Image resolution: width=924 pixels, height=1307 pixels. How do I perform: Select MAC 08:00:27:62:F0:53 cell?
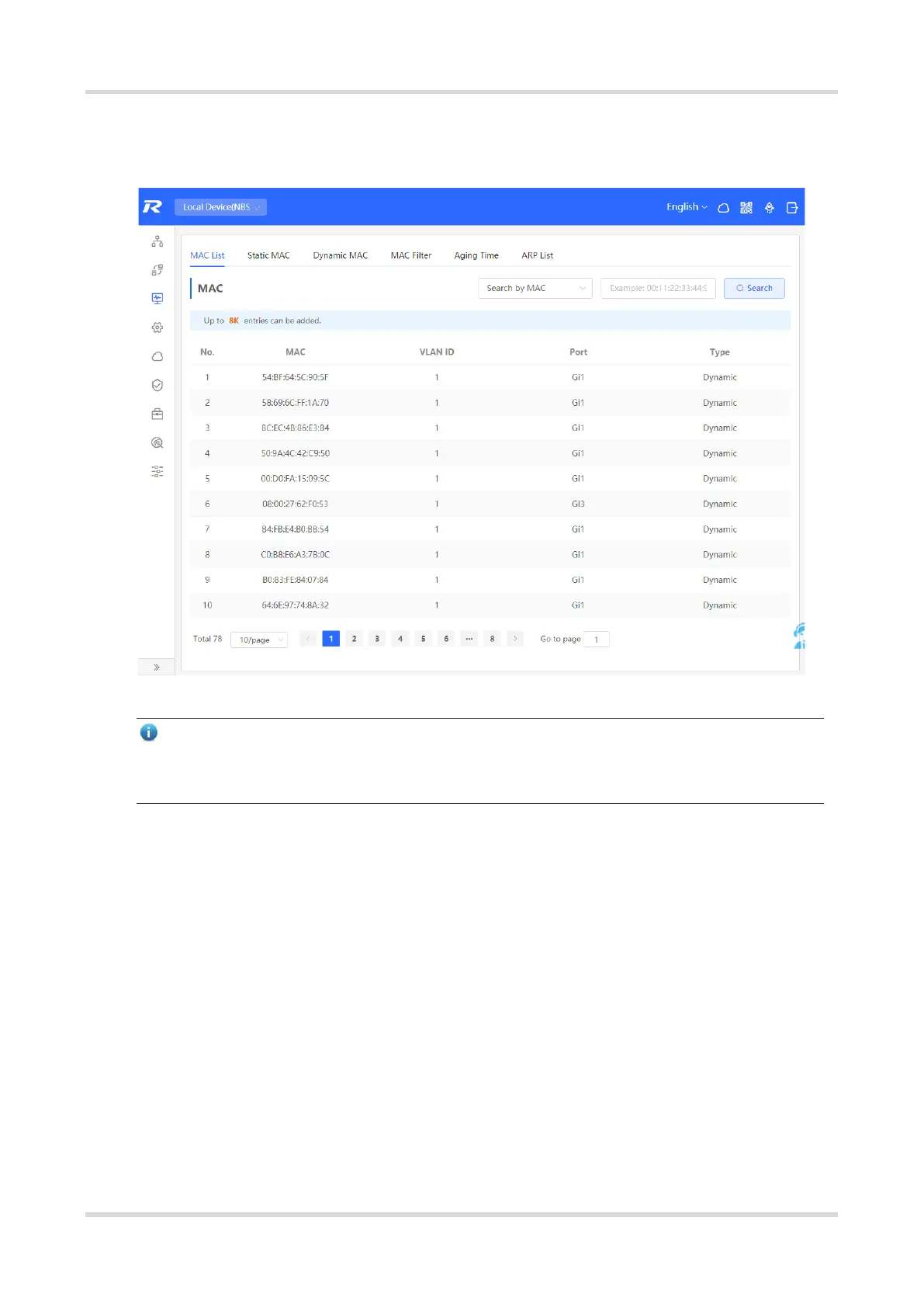coord(295,504)
